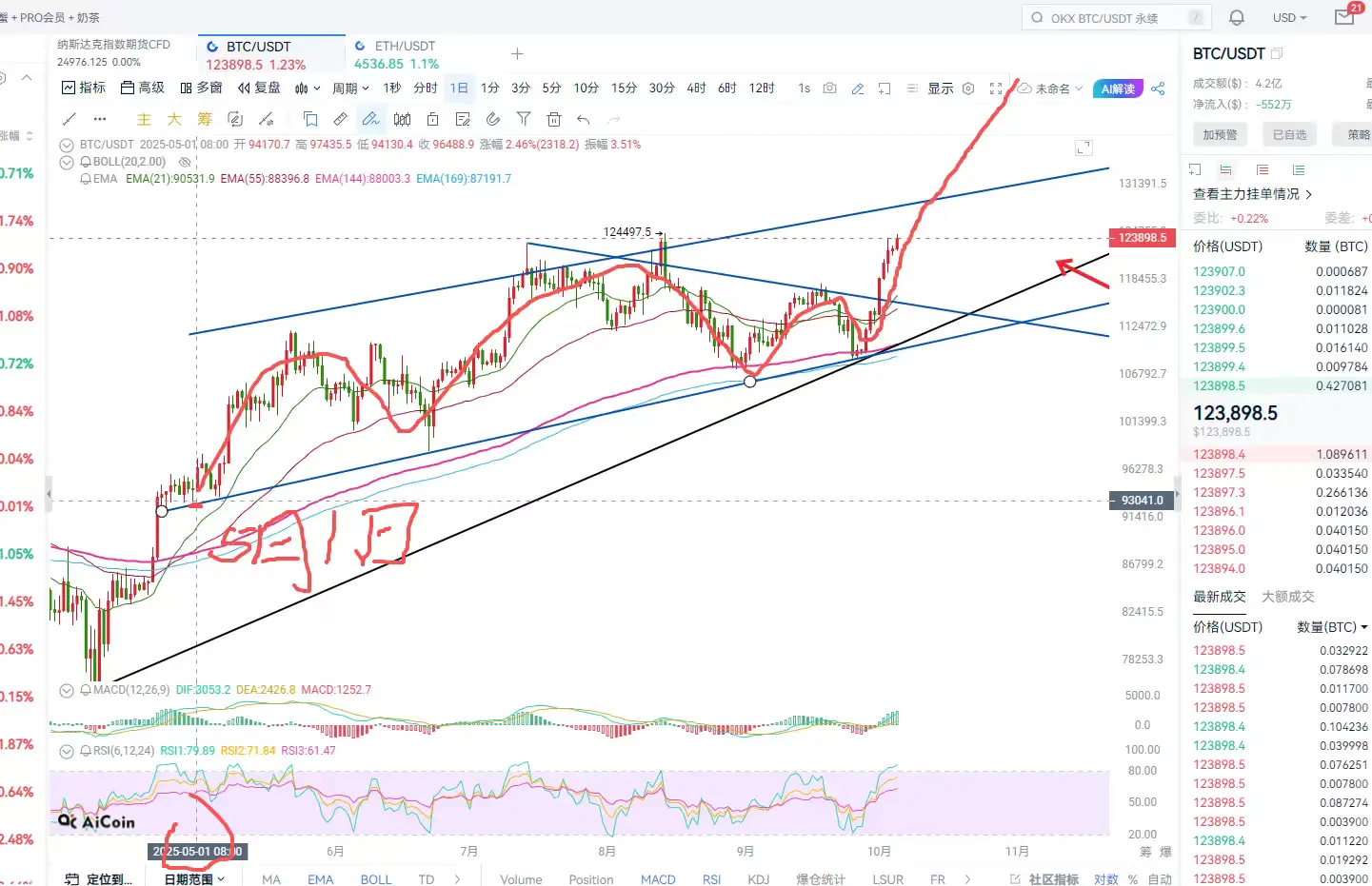Collapse the BOLL indicator legend row

67,162
